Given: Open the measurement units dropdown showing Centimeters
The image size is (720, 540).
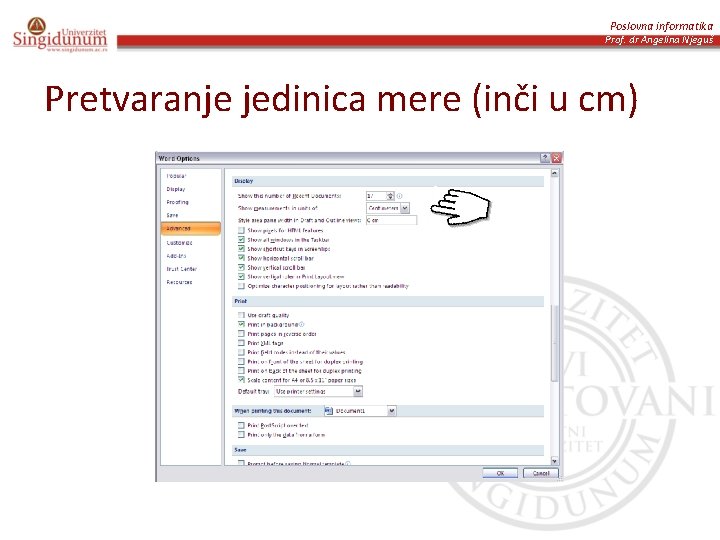Looking at the screenshot, I should pyautogui.click(x=388, y=208).
